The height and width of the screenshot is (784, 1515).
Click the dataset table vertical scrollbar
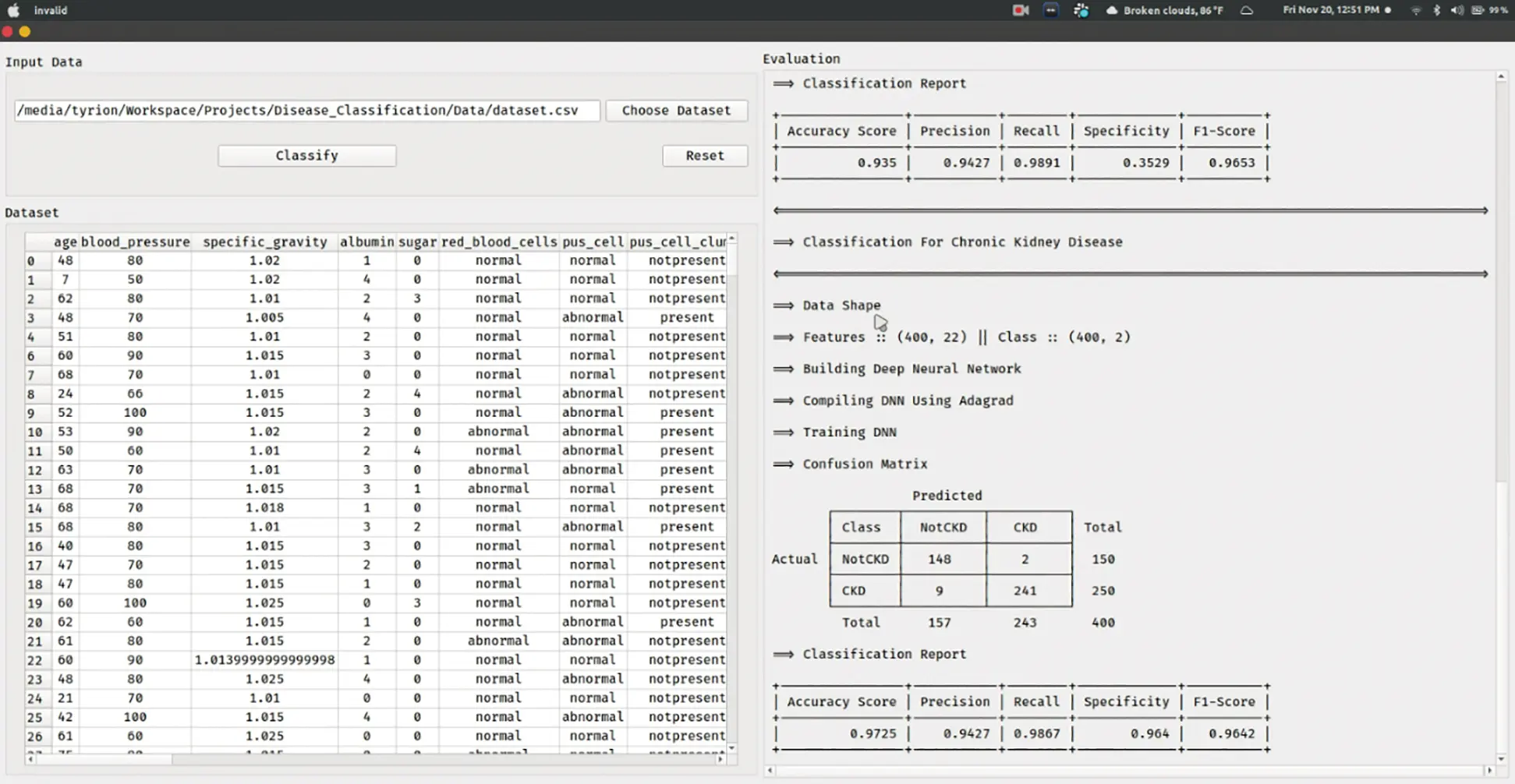(731, 495)
